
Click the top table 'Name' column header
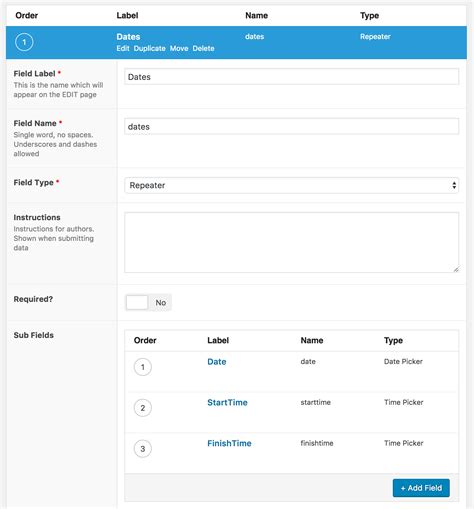(256, 15)
